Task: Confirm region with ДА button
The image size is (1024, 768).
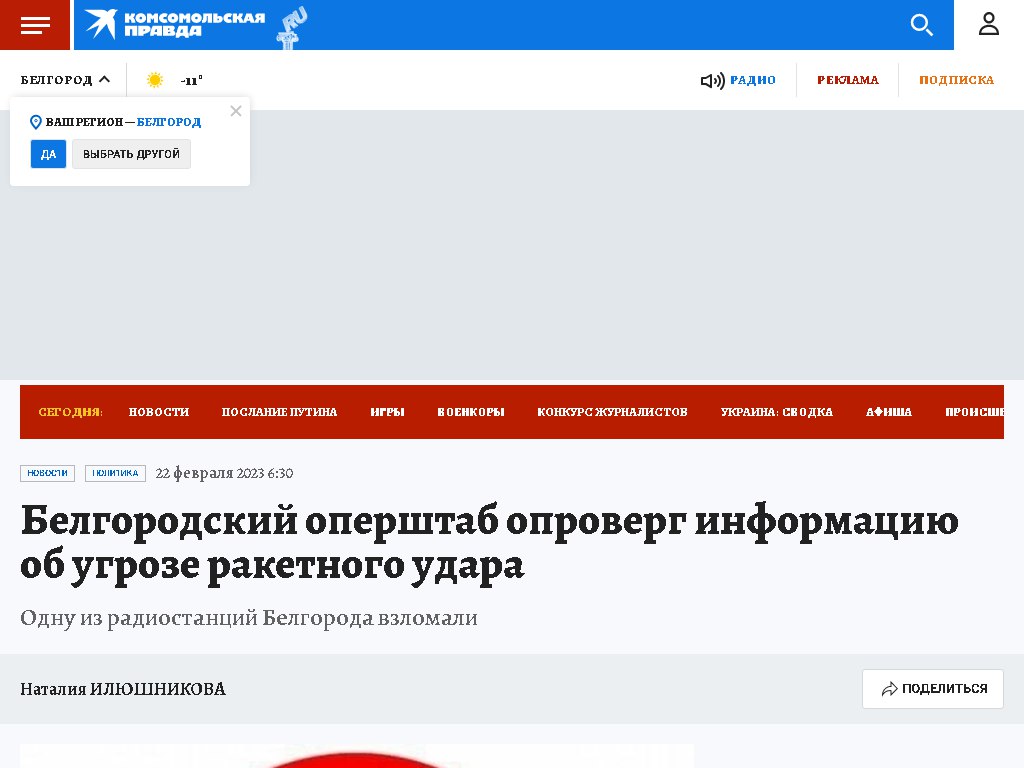Action: (x=48, y=154)
